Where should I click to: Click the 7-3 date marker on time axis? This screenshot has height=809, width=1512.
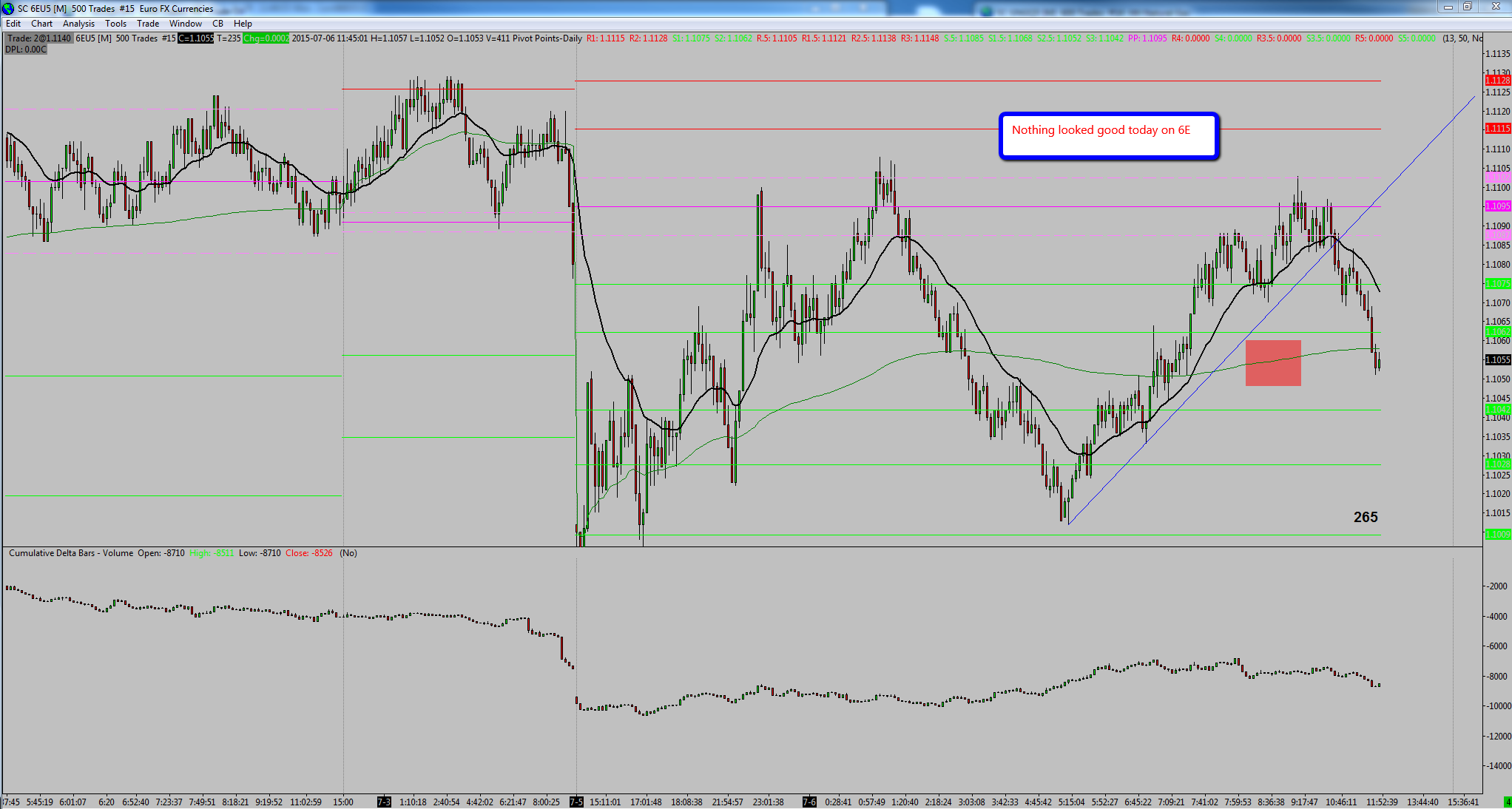pyautogui.click(x=384, y=802)
